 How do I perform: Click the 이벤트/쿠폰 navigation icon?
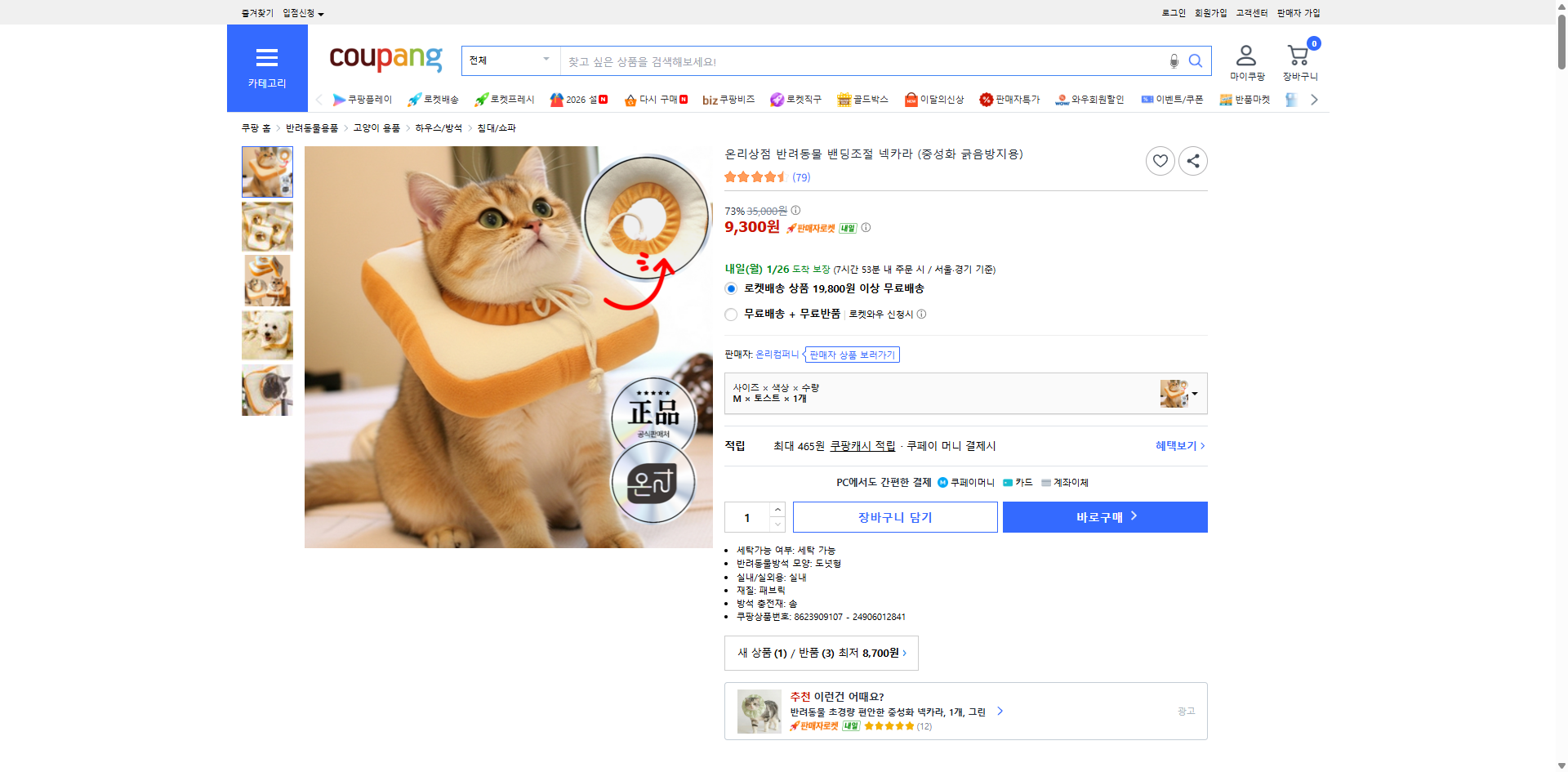(1173, 99)
